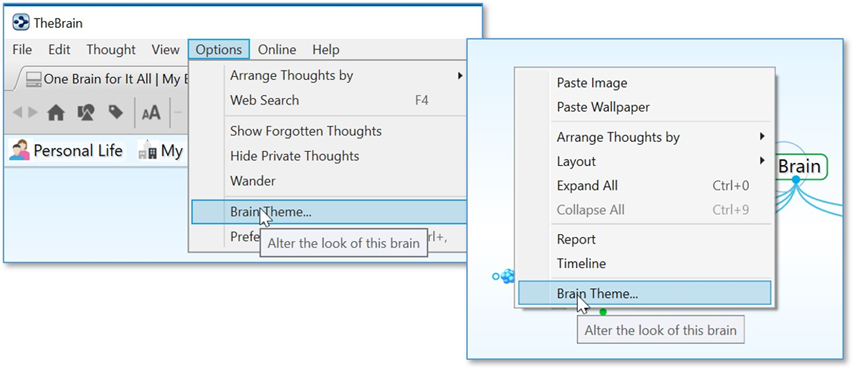
Task: Click the blue cluster thought icon
Action: point(508,276)
